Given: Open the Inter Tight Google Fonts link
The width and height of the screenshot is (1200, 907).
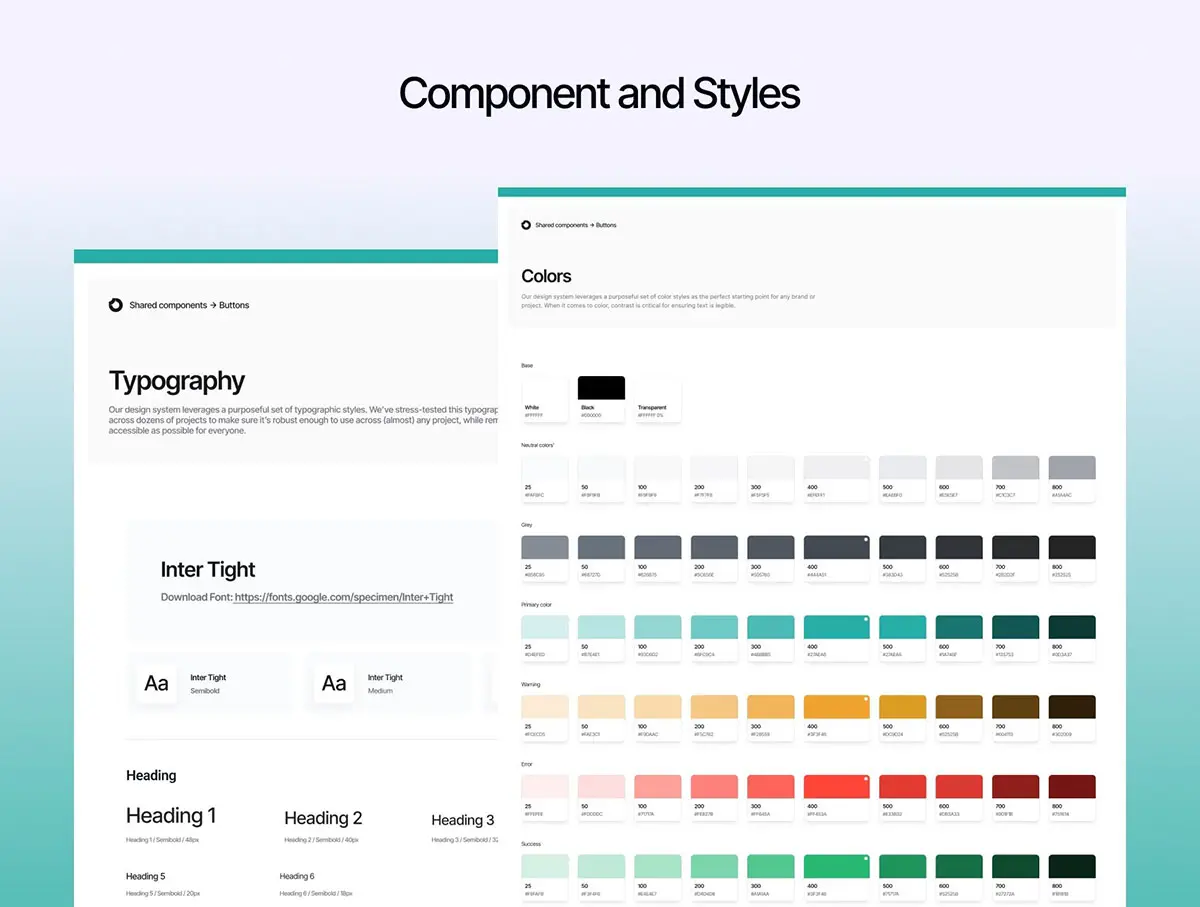Looking at the screenshot, I should 343,597.
